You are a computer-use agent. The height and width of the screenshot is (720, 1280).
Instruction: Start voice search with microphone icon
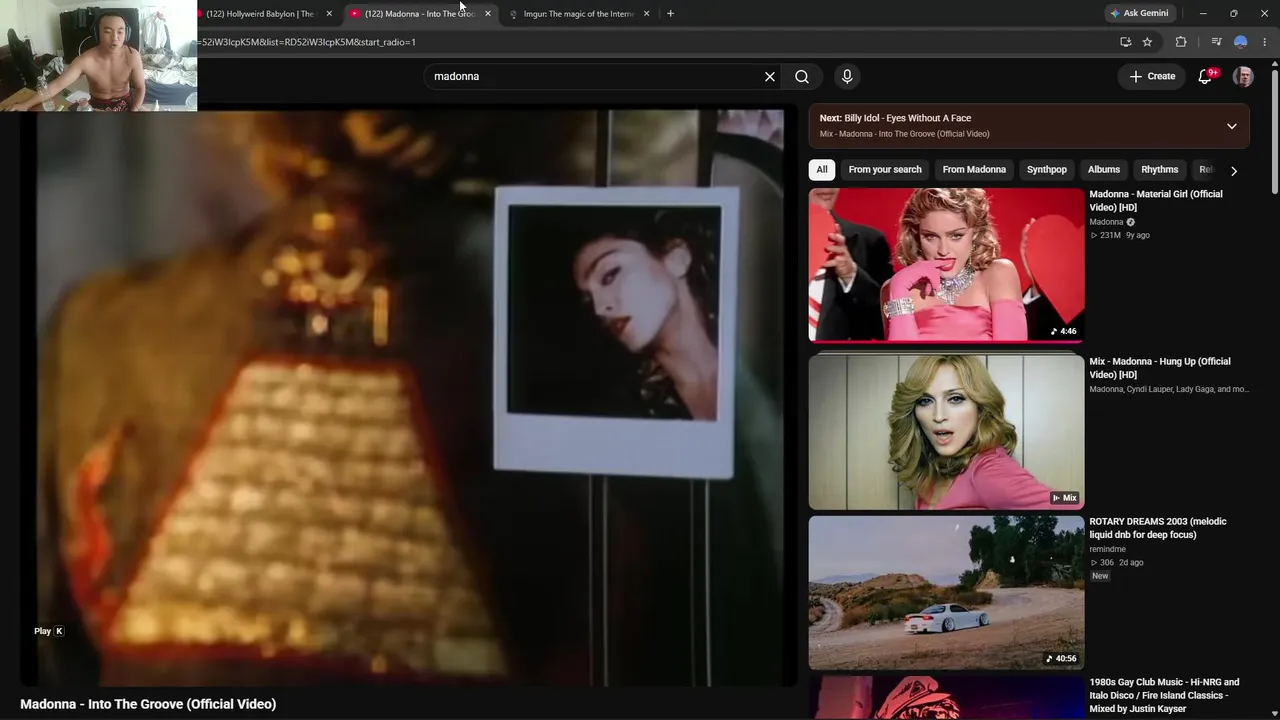pyautogui.click(x=847, y=76)
